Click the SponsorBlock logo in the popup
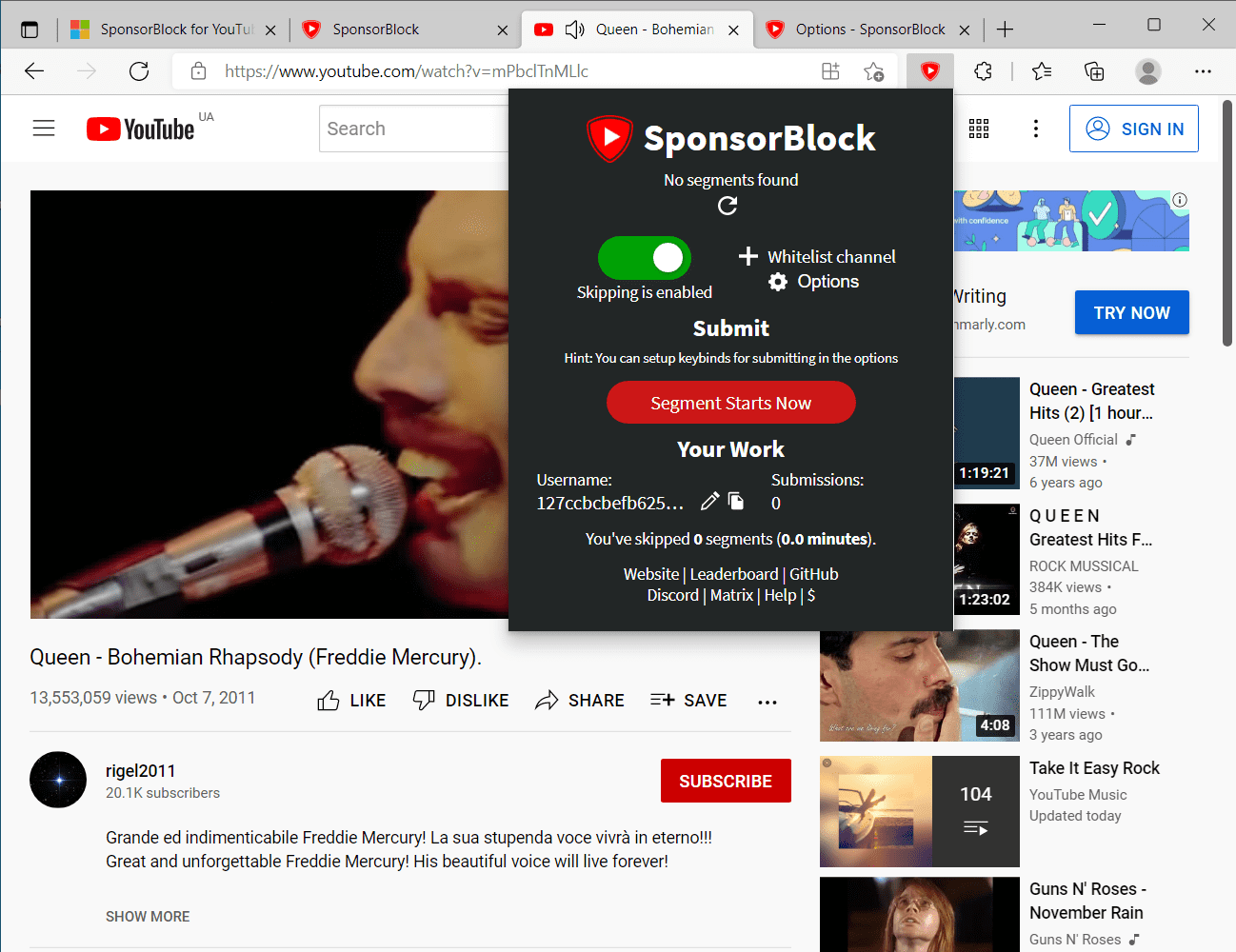The width and height of the screenshot is (1236, 952). tap(609, 139)
